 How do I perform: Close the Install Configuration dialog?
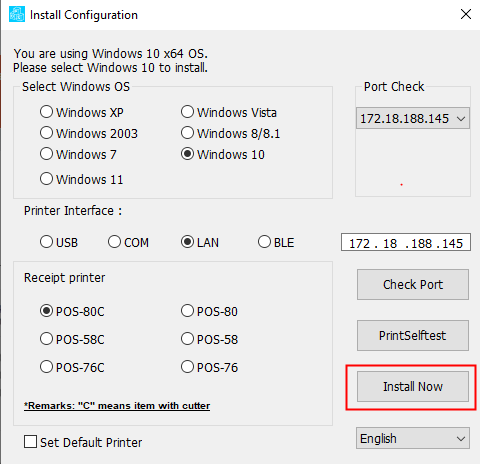point(466,14)
